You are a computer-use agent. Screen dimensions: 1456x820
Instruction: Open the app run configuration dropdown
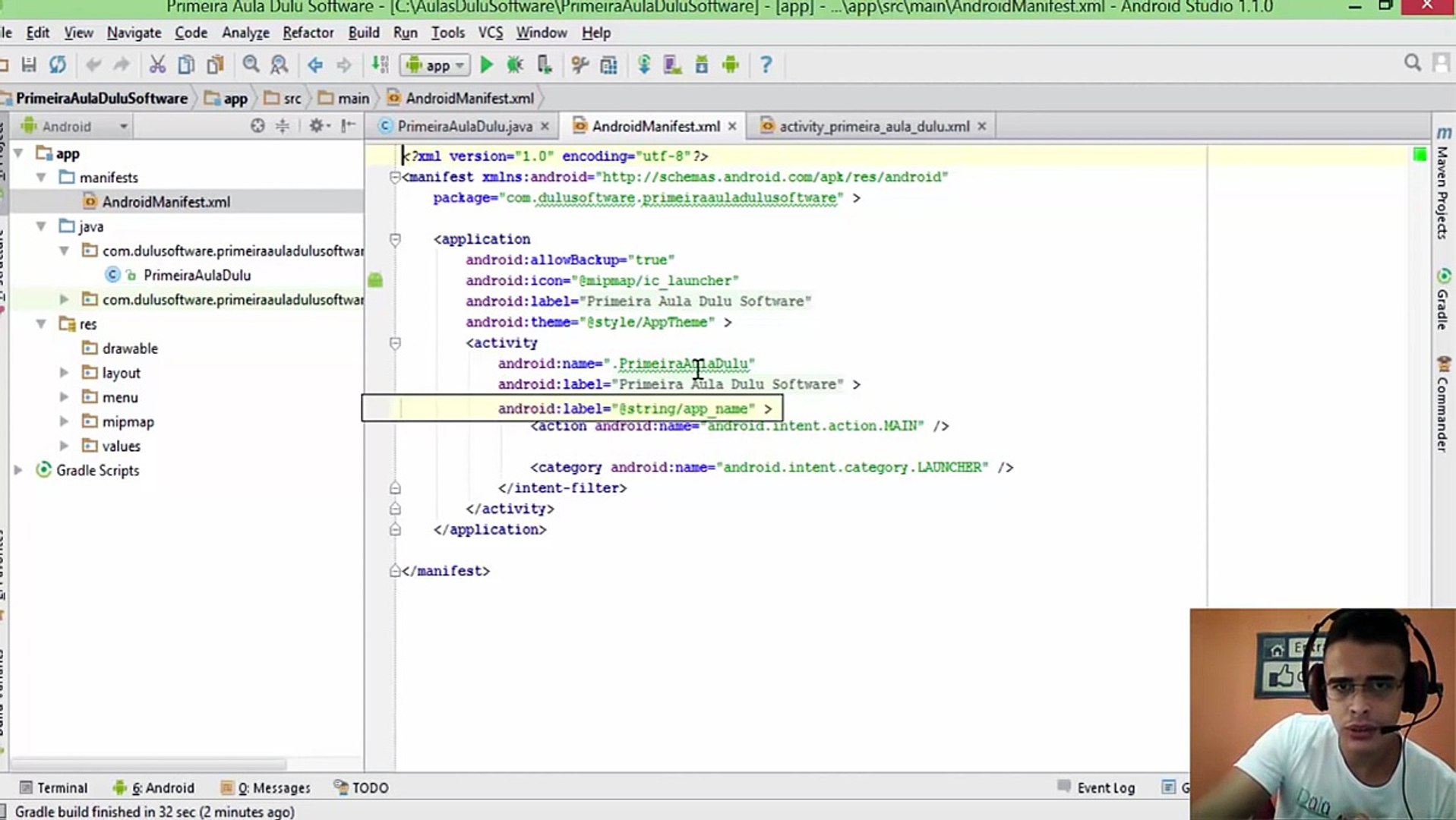(x=434, y=65)
